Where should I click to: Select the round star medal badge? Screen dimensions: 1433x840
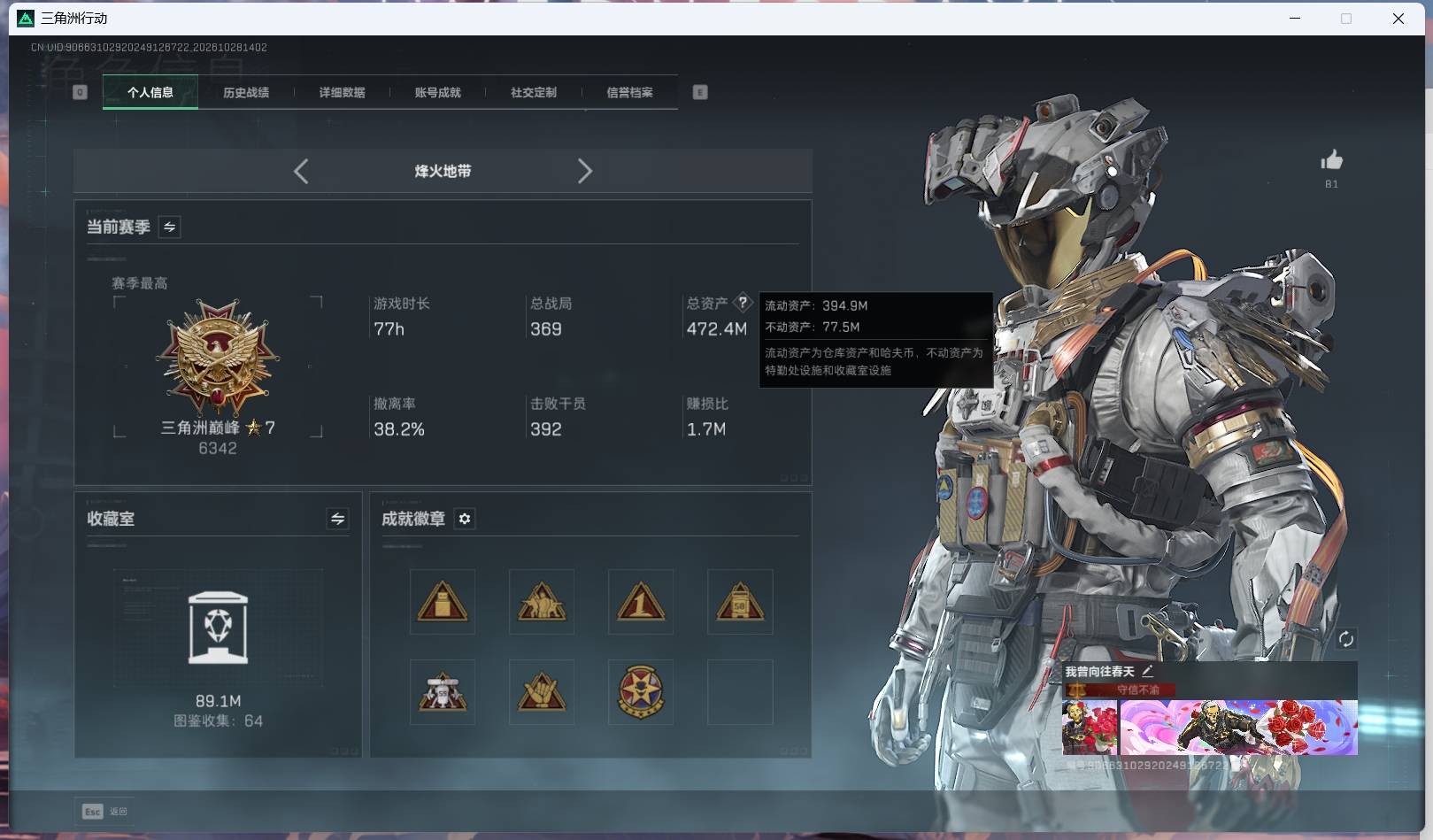[641, 691]
